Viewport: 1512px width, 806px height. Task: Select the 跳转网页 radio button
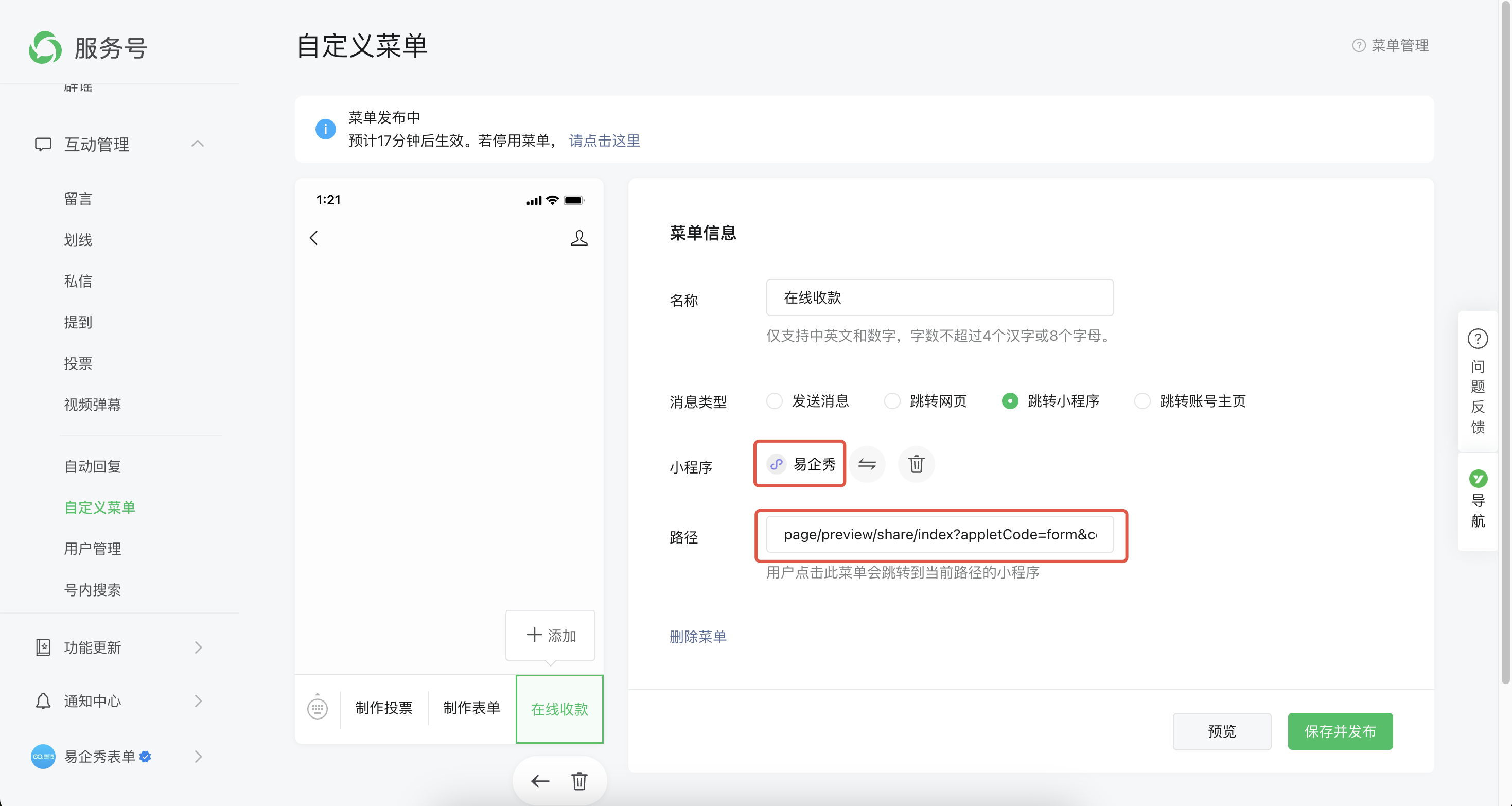[891, 401]
